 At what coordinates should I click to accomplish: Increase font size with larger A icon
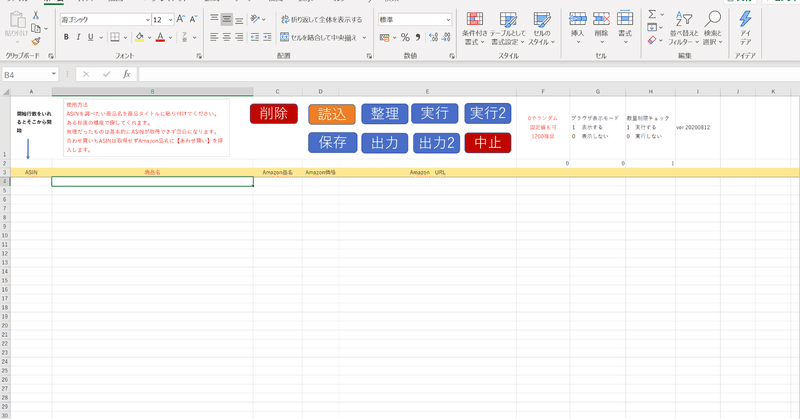coord(181,19)
